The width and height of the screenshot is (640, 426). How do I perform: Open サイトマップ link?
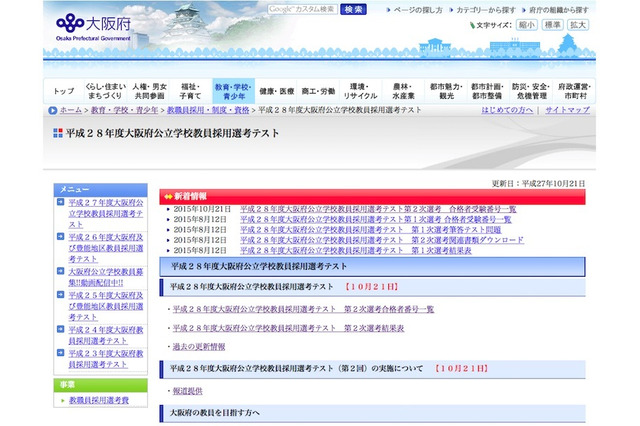[567, 110]
